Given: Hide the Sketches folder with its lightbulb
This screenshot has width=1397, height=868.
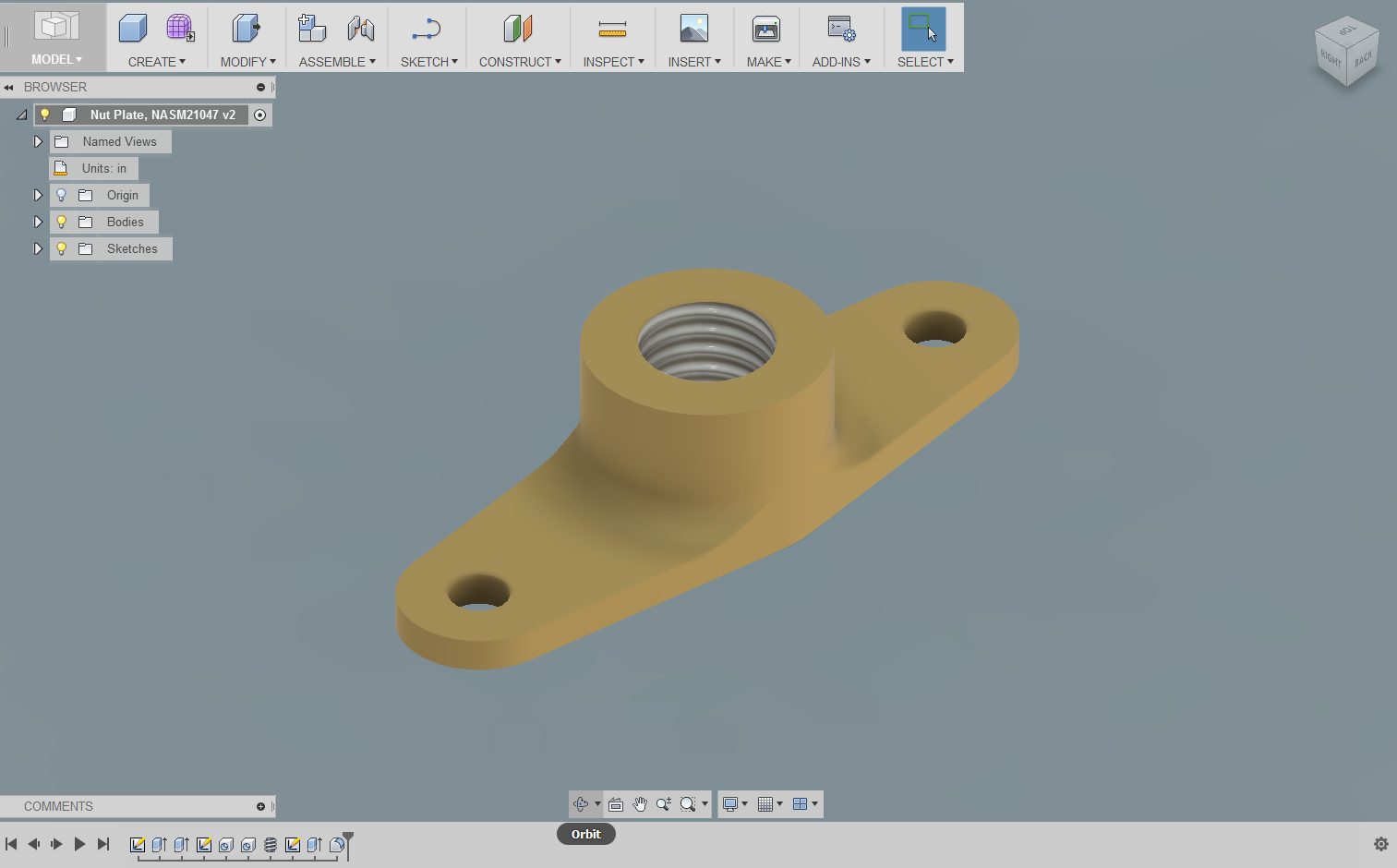Looking at the screenshot, I should click(61, 248).
